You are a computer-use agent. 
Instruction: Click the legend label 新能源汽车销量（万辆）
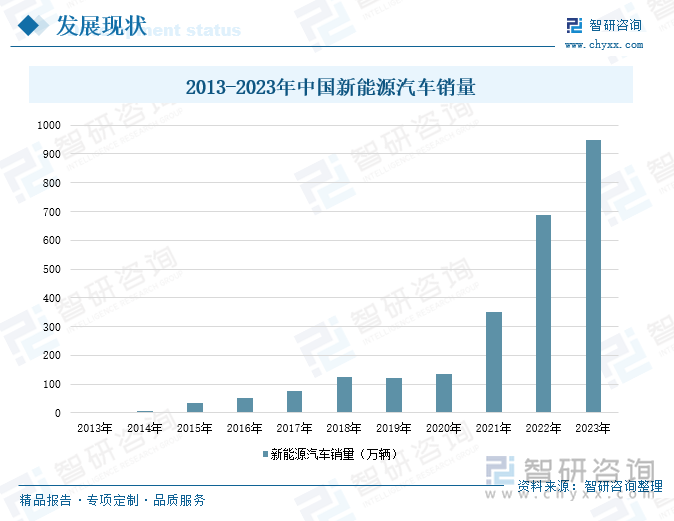(335, 454)
